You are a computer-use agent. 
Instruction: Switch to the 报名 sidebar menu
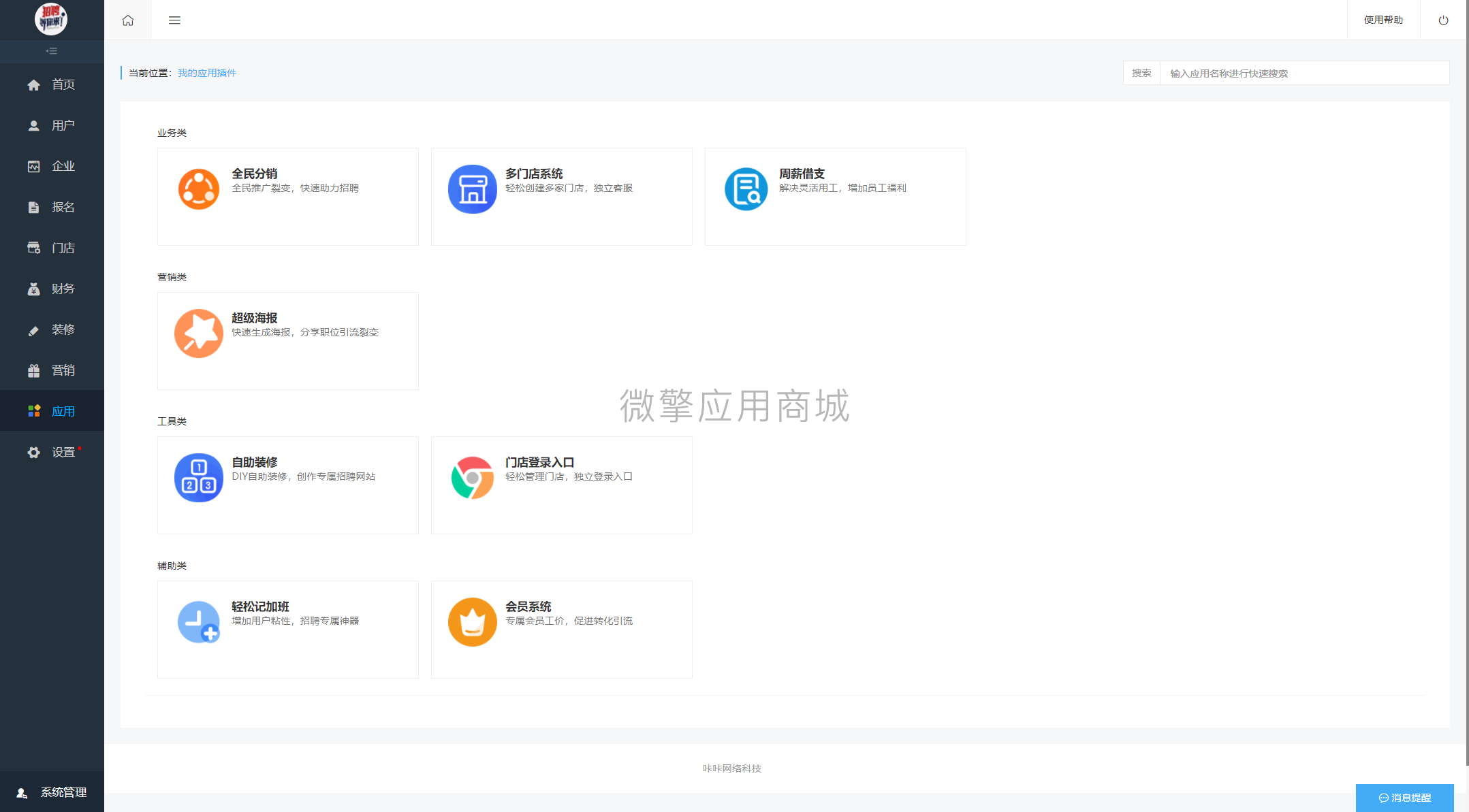[x=52, y=206]
